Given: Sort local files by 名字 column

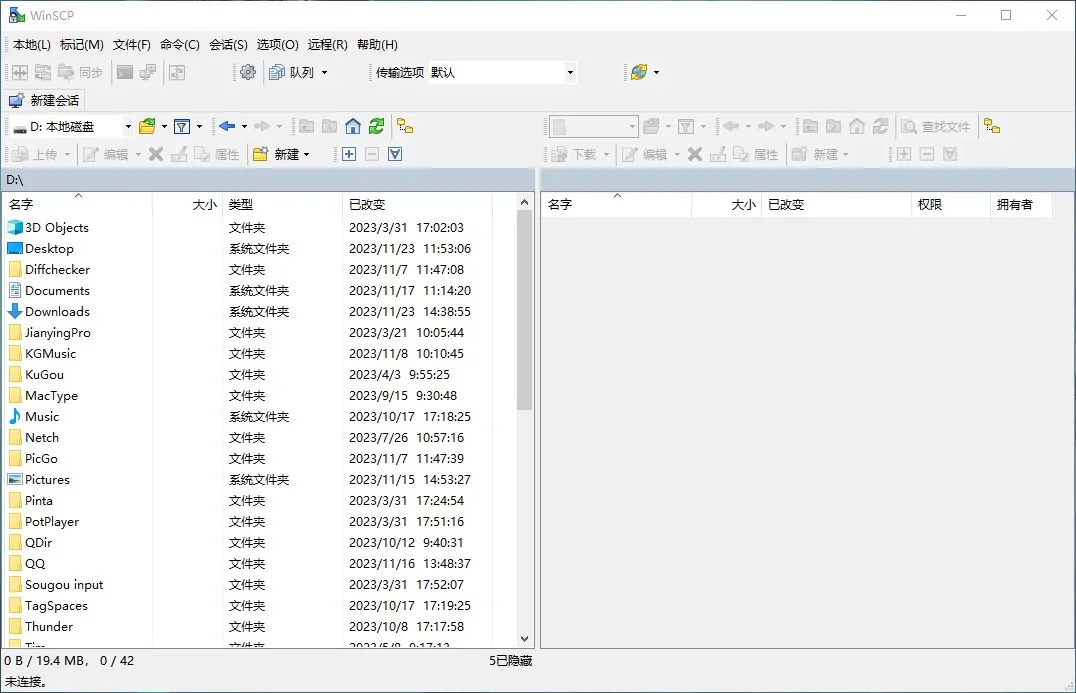Looking at the screenshot, I should (x=77, y=204).
